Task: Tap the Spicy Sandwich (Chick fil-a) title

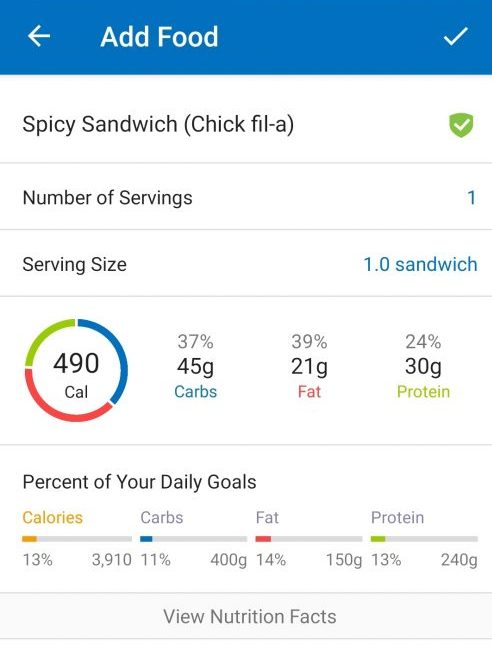Action: pyautogui.click(x=158, y=124)
